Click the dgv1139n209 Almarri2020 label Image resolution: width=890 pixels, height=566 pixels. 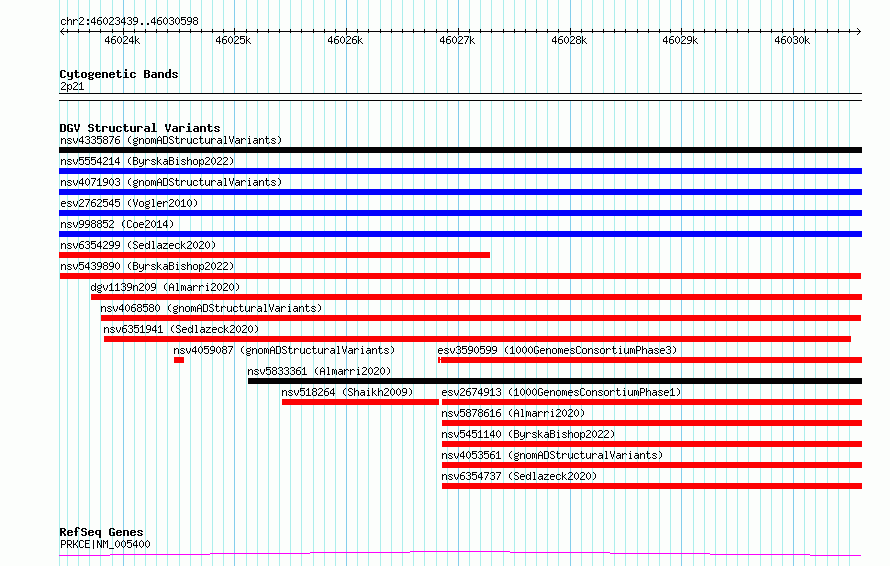tap(165, 287)
